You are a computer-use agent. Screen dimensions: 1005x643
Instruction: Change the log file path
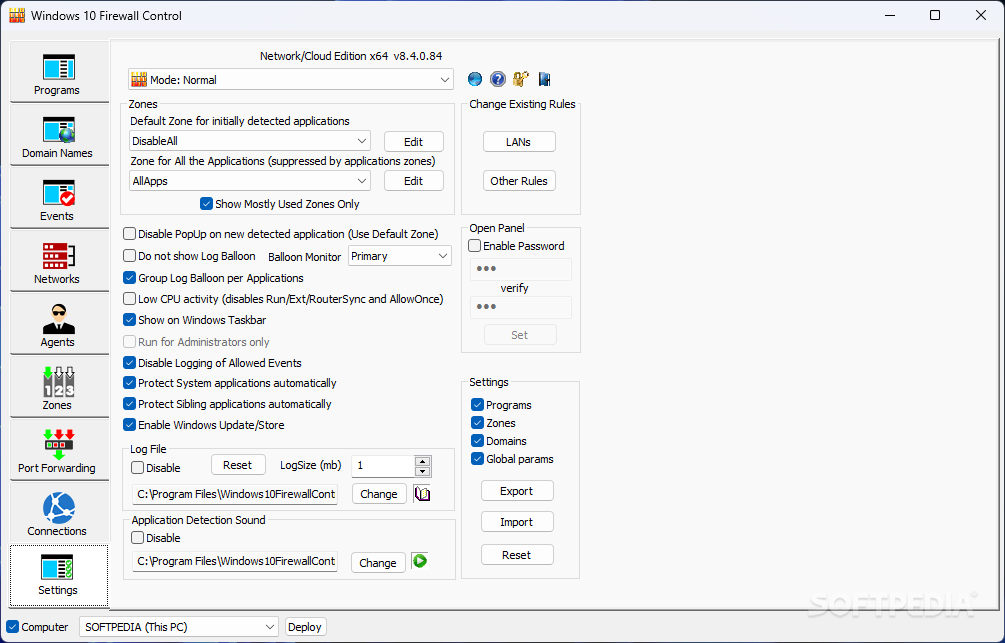(379, 494)
